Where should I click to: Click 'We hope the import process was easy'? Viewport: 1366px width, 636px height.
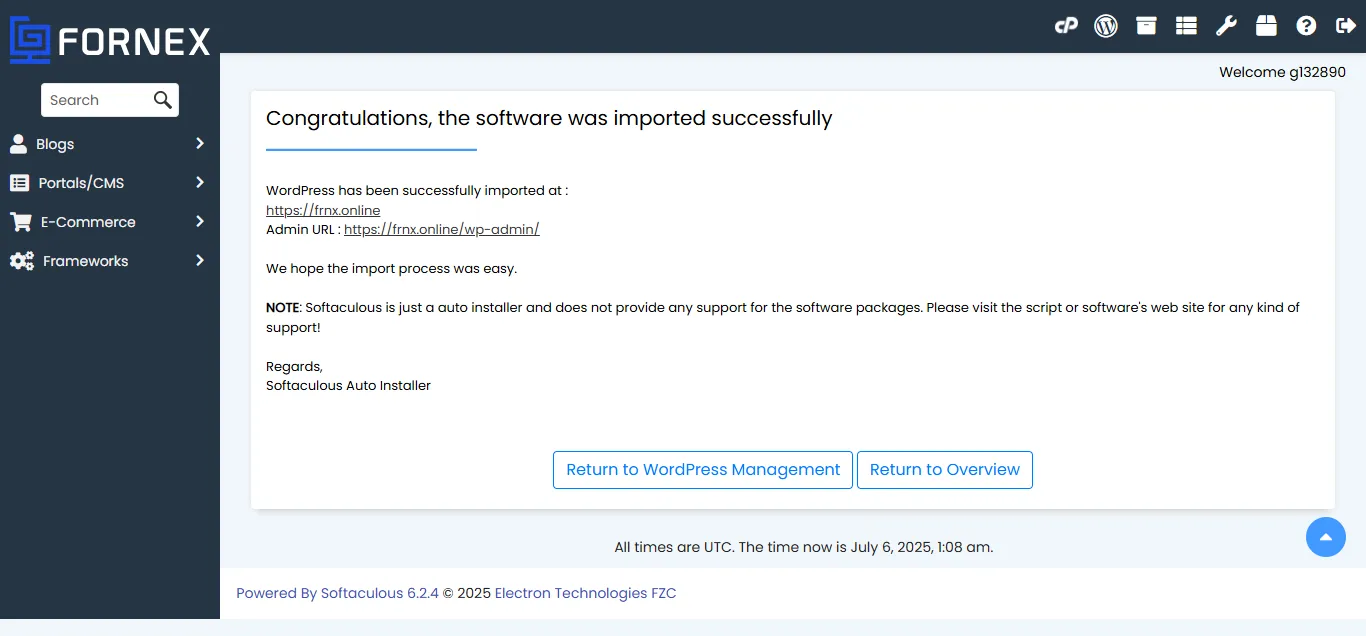point(391,268)
